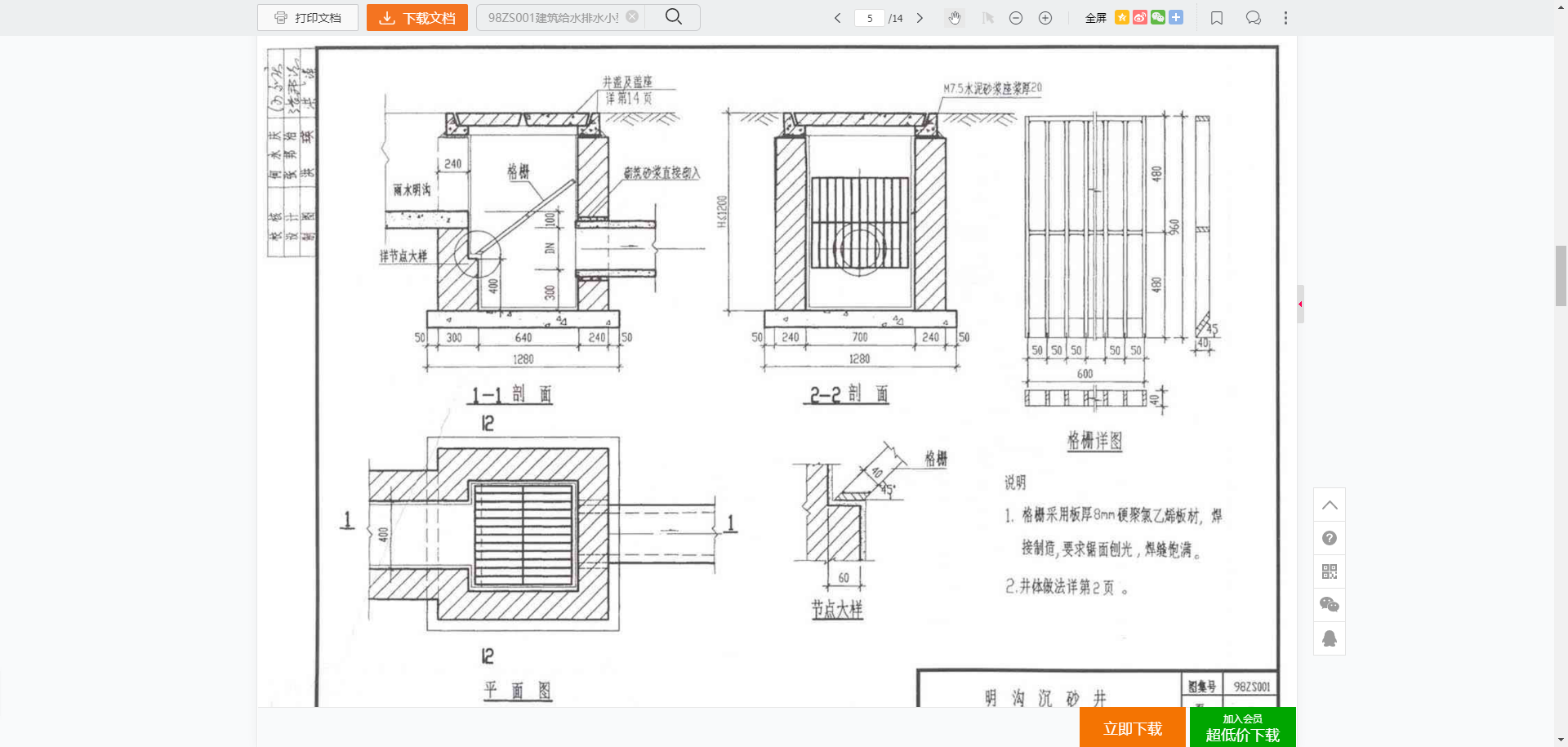Open the comments bubble icon

pos(1254,18)
